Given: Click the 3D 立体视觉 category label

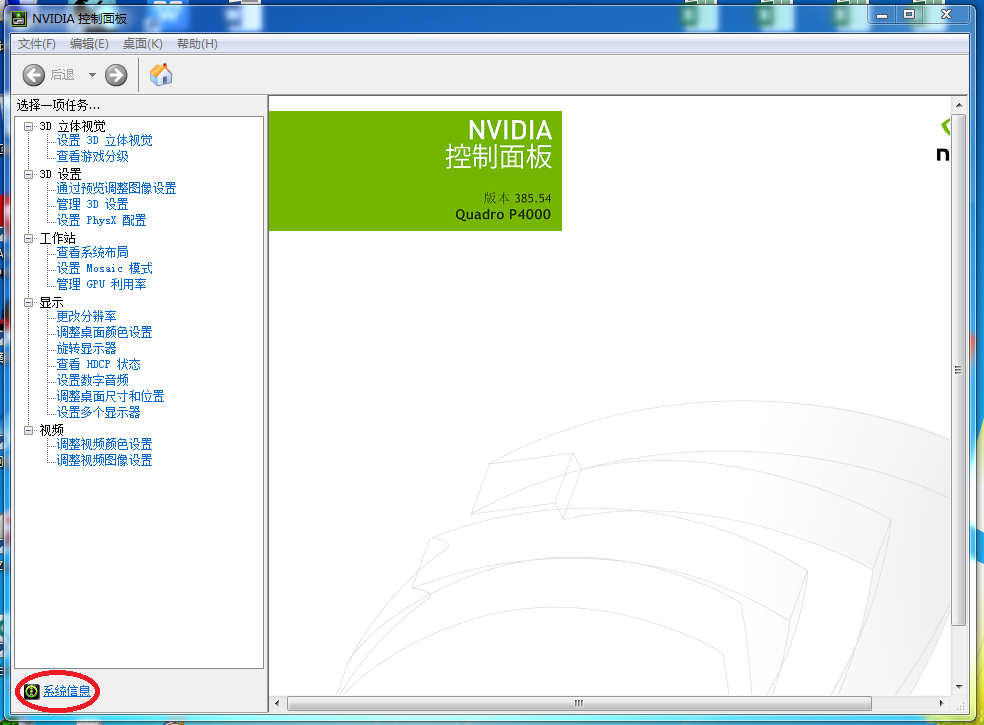Looking at the screenshot, I should tap(72, 126).
